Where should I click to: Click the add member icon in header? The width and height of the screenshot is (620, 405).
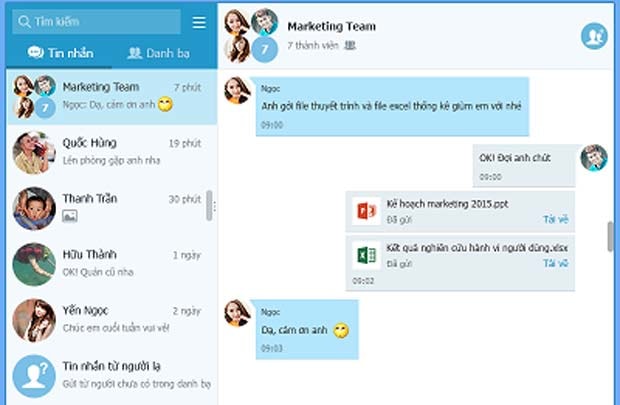594,36
